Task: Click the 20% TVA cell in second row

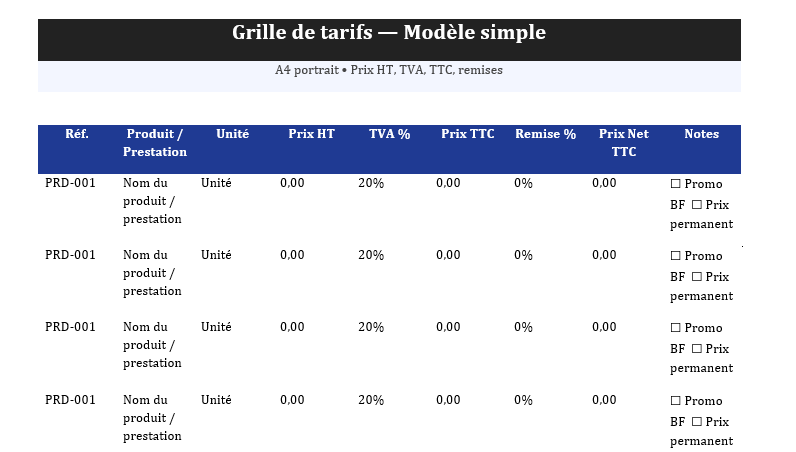Action: click(x=371, y=255)
